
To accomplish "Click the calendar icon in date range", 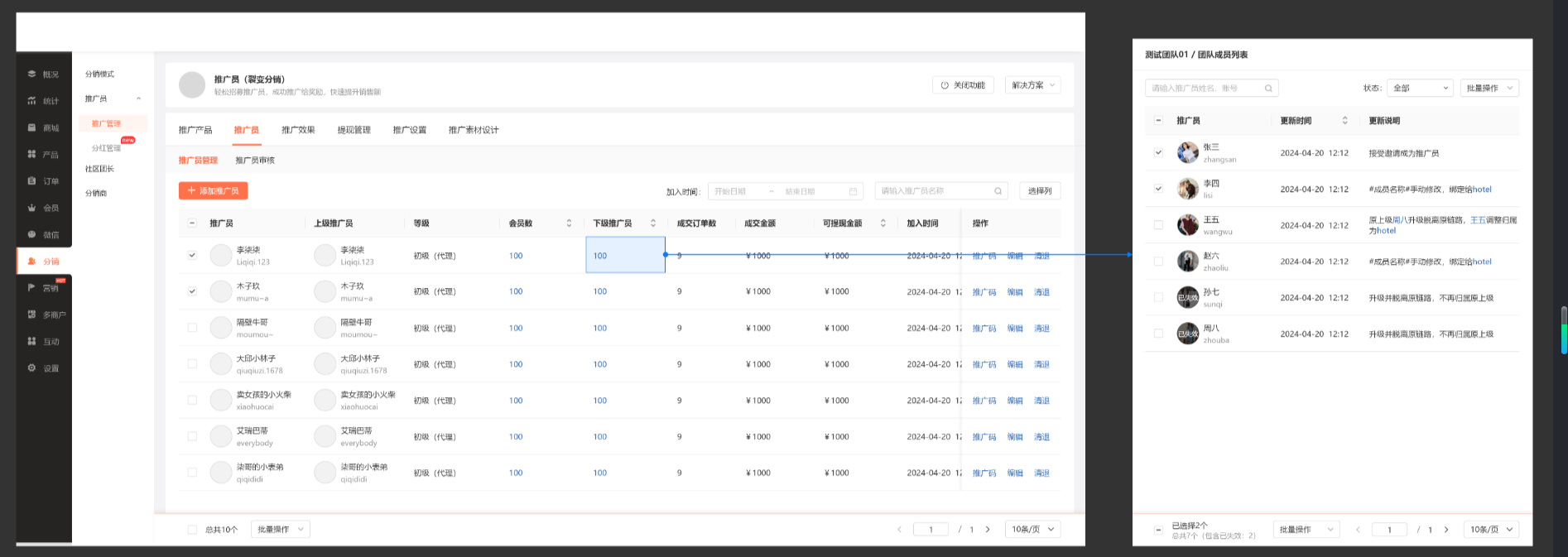I will coord(853,191).
